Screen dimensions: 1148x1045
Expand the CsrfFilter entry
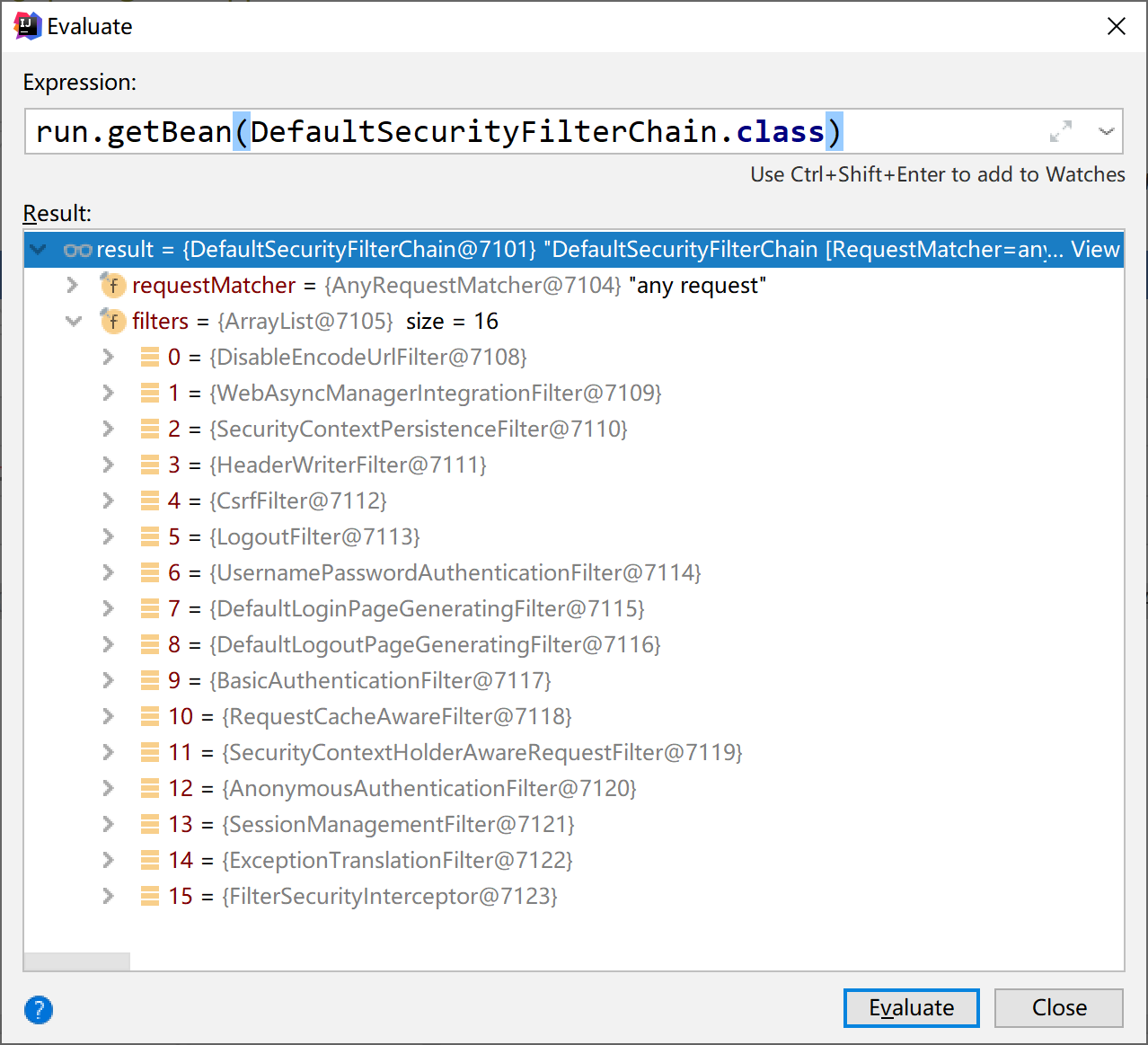[109, 500]
